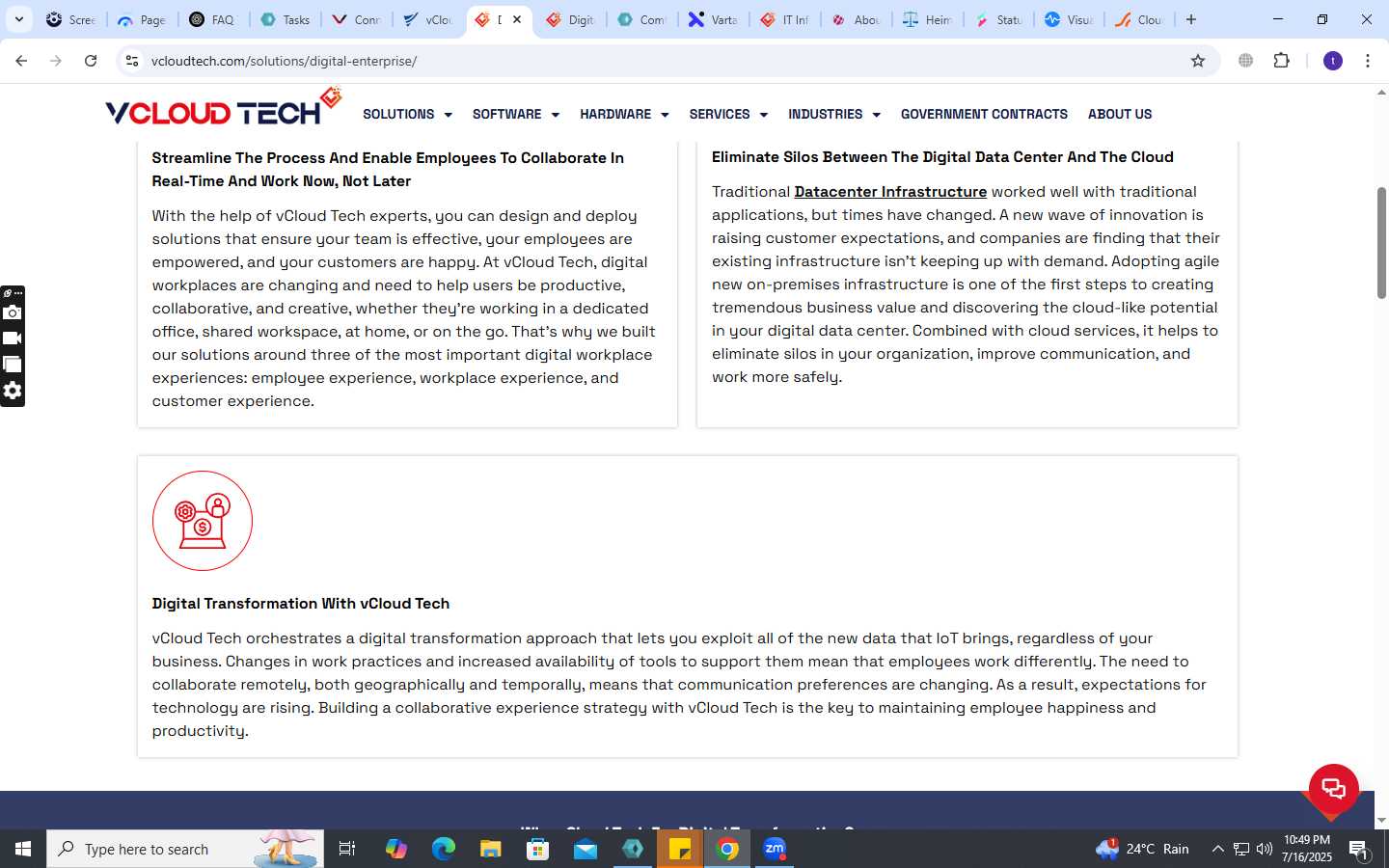Show hidden system tray icons

1217,849
